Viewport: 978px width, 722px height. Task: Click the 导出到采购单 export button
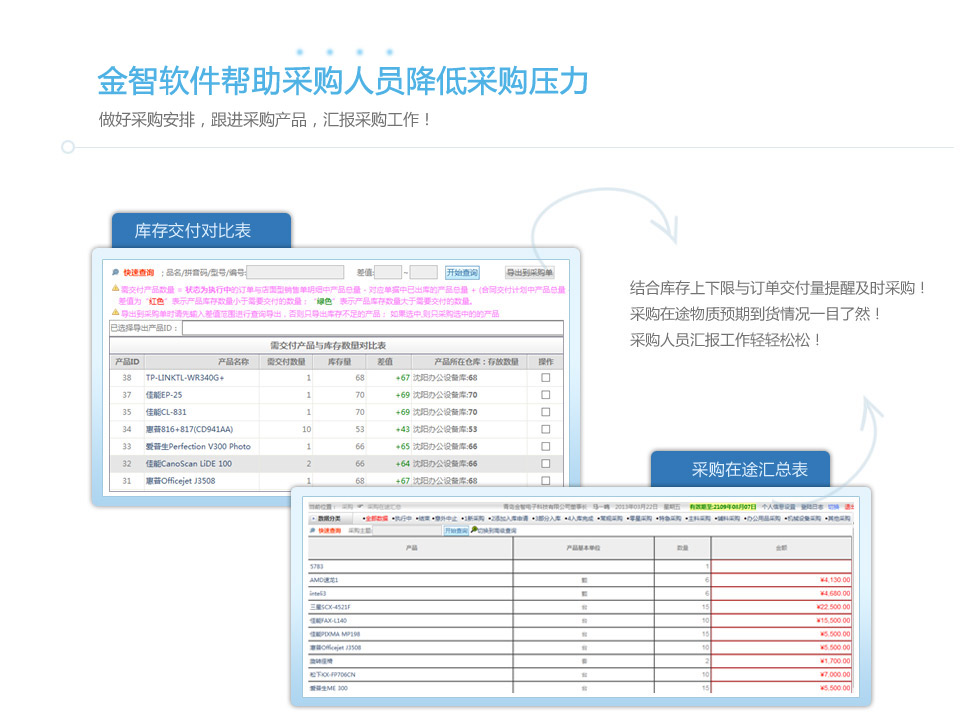coord(530,272)
